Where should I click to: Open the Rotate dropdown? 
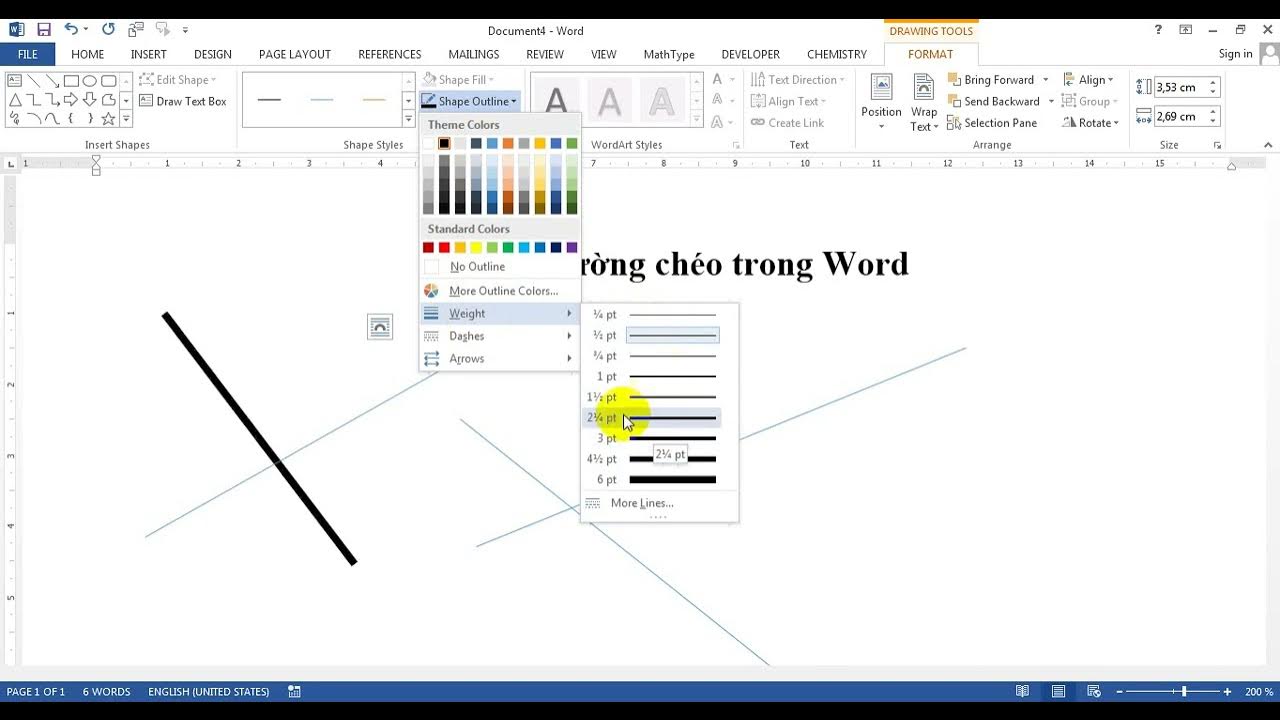coord(1091,123)
